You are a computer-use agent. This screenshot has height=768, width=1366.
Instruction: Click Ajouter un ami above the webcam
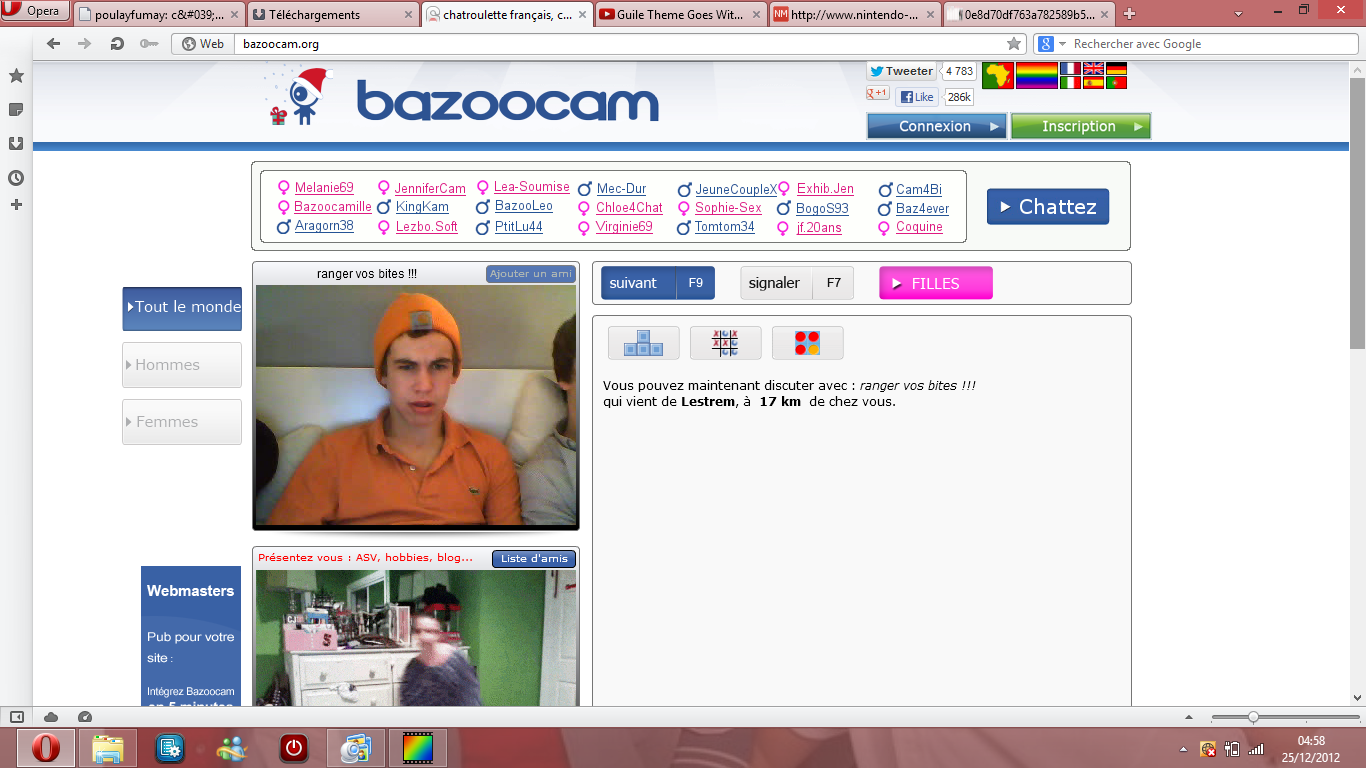point(531,274)
